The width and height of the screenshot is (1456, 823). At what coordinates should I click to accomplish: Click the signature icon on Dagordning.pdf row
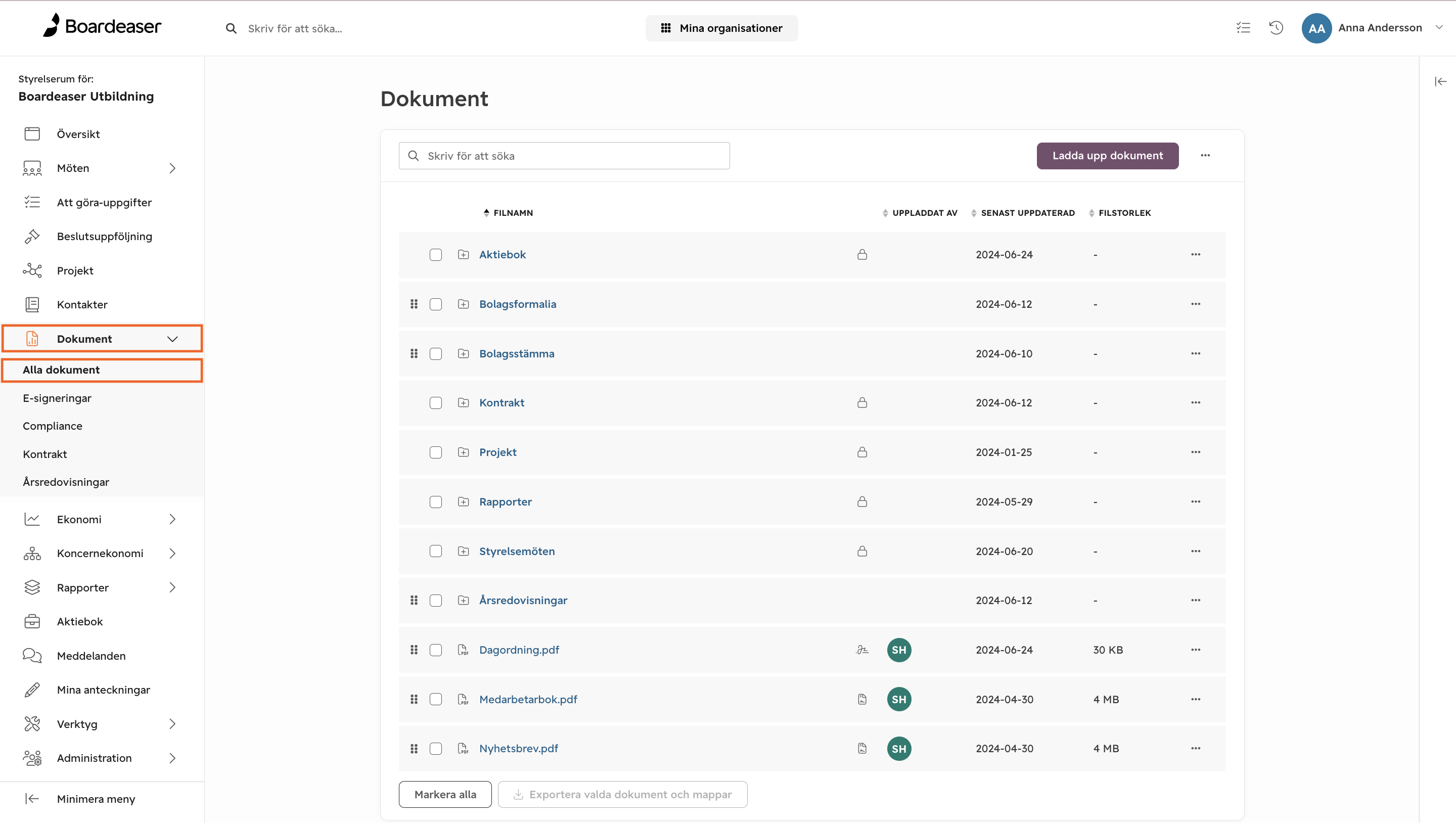[862, 650]
